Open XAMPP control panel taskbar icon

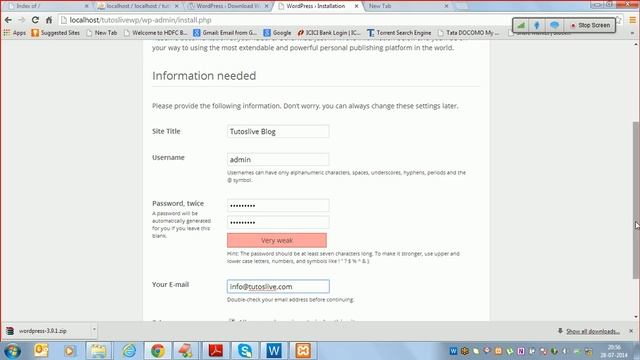point(303,351)
